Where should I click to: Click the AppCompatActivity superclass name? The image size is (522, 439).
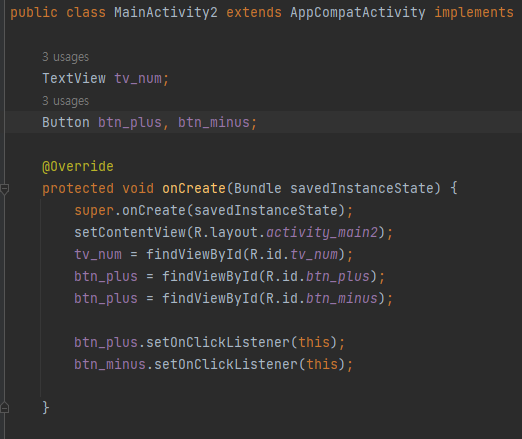pos(358,13)
